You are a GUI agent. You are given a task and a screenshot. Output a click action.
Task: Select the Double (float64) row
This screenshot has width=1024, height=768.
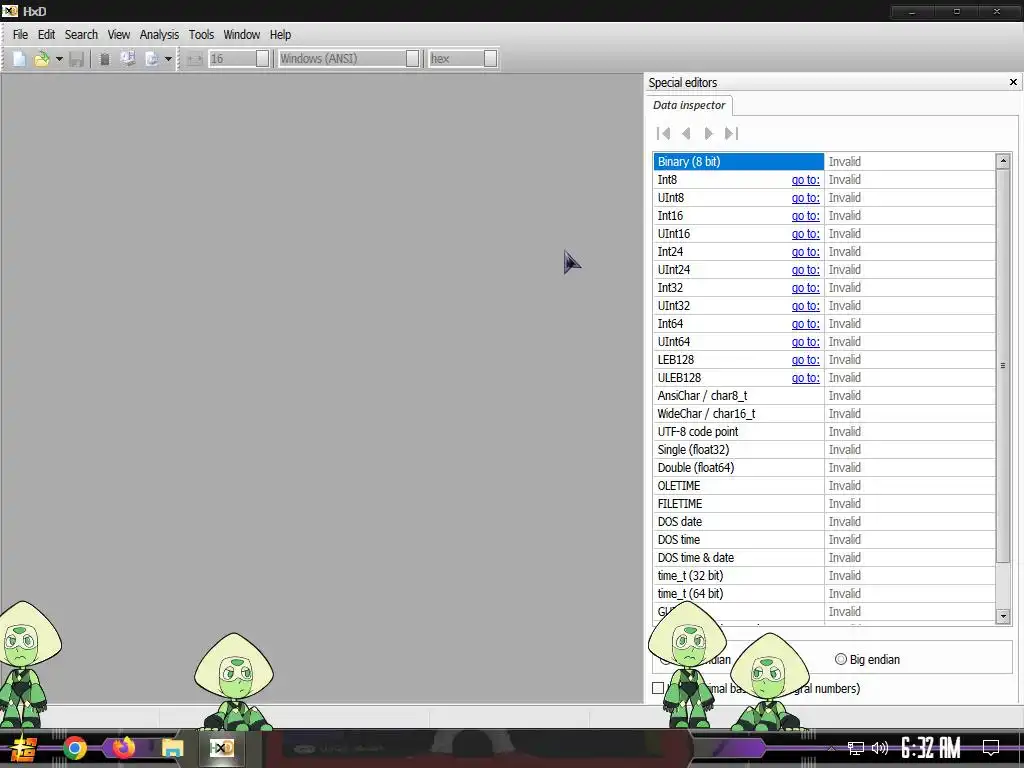click(824, 468)
